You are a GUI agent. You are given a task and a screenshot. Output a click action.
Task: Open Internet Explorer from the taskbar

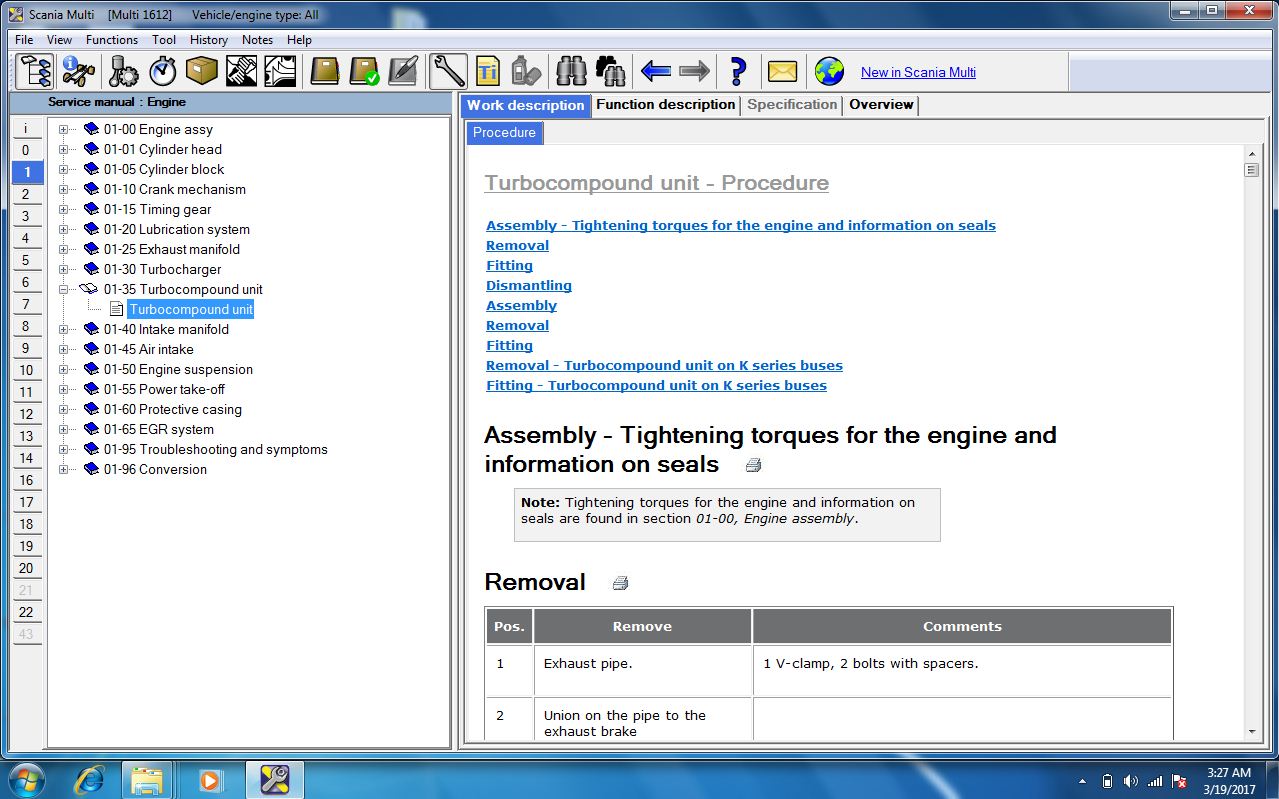(89, 779)
